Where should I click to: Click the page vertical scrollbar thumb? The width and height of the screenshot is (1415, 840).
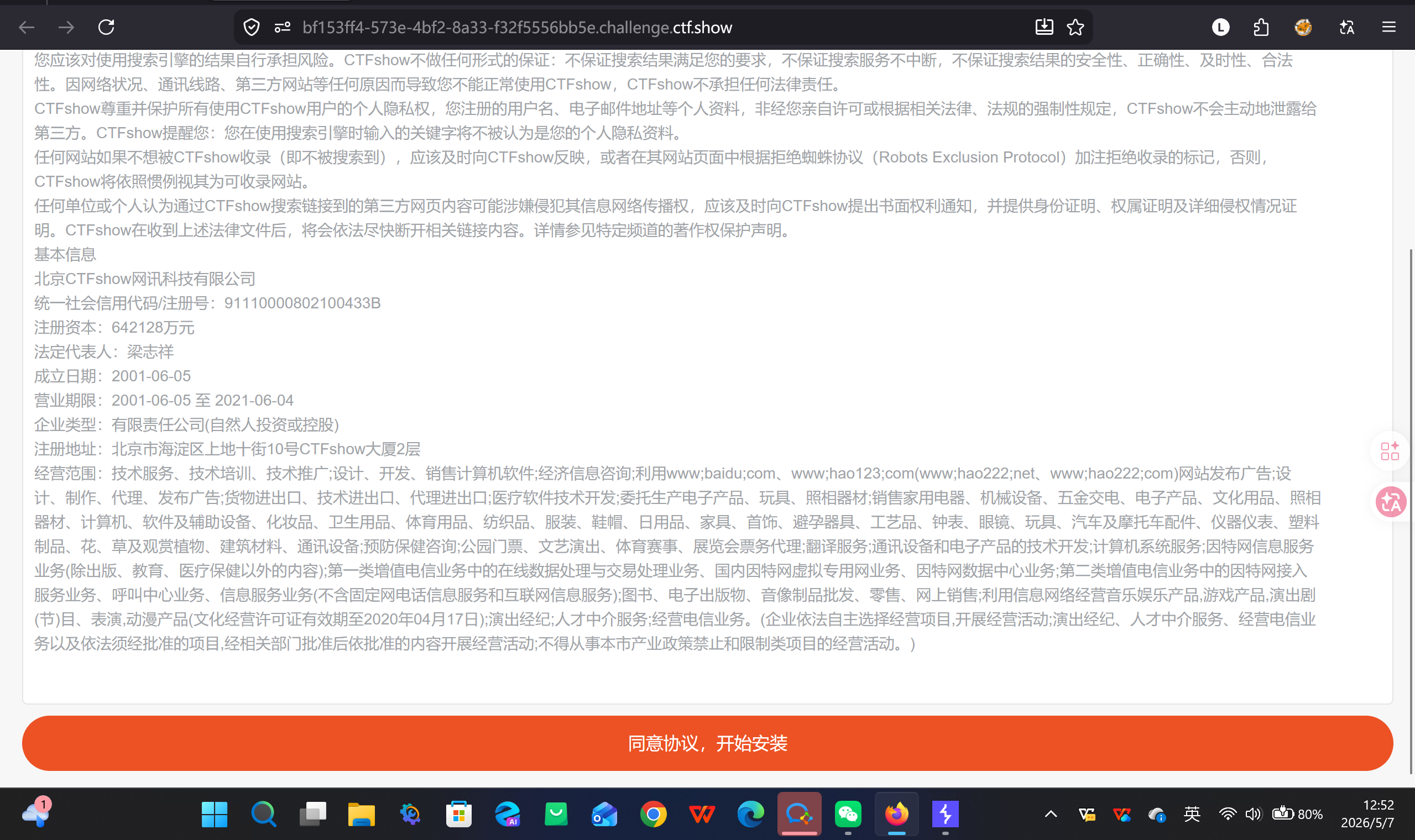coord(1411,511)
